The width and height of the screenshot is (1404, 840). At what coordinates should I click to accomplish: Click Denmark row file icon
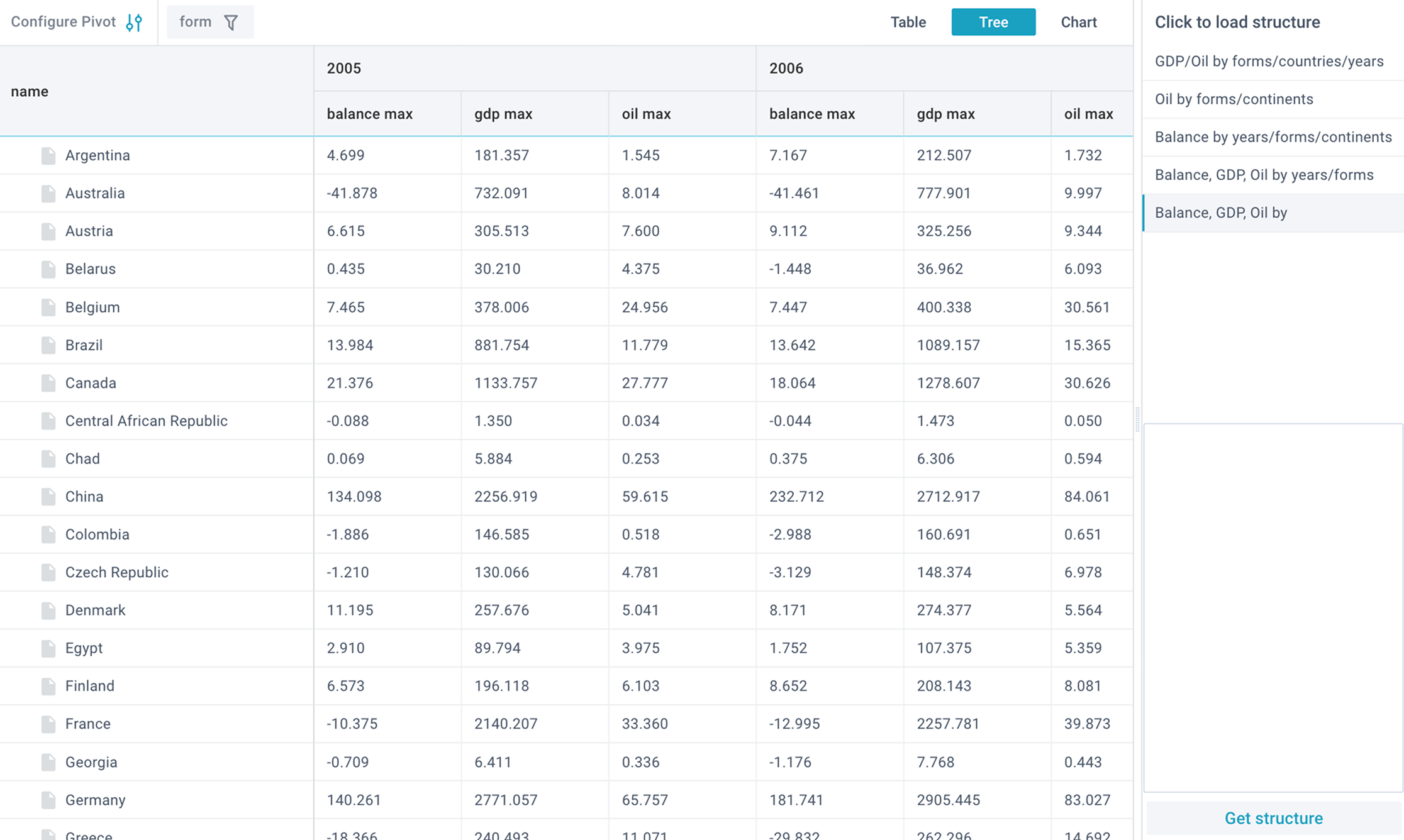click(48, 610)
